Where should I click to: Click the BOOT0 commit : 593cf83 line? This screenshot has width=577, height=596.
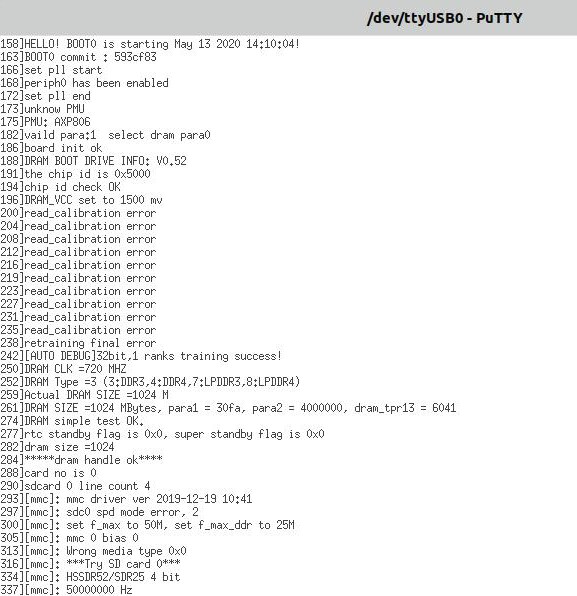[x=78, y=57]
